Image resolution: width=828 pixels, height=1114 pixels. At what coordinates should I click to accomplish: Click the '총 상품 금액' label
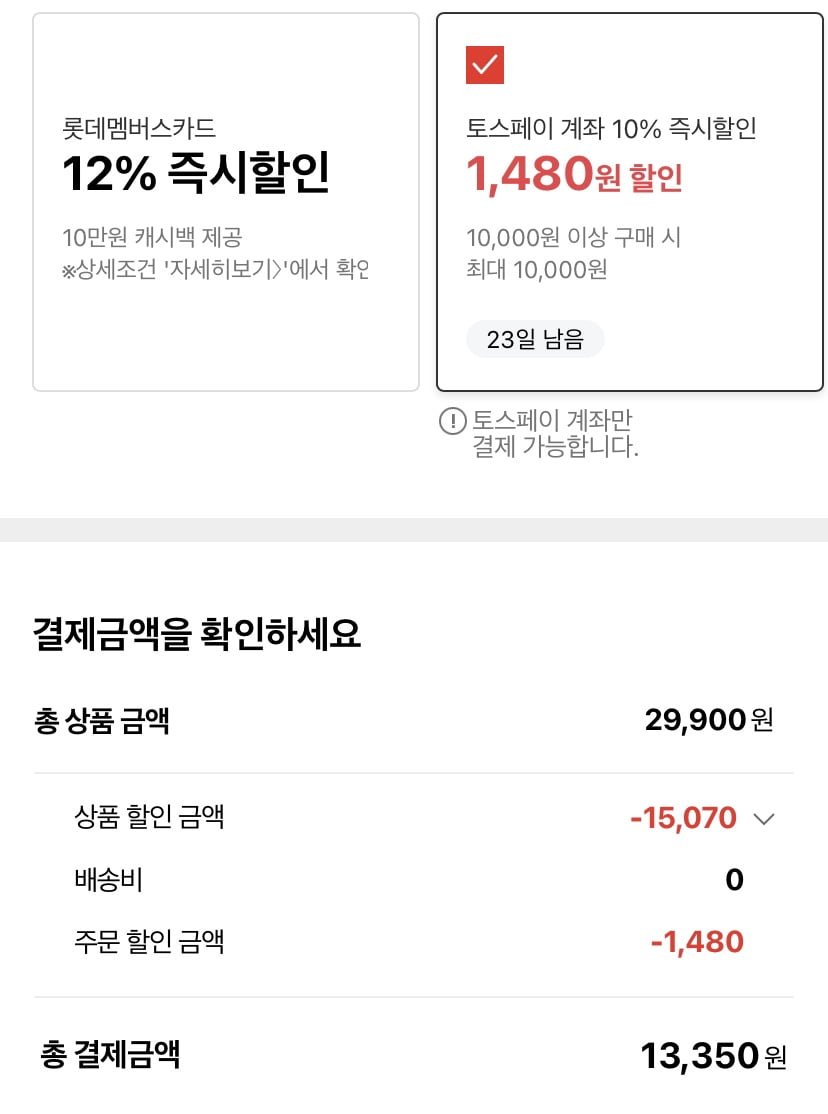click(x=102, y=720)
